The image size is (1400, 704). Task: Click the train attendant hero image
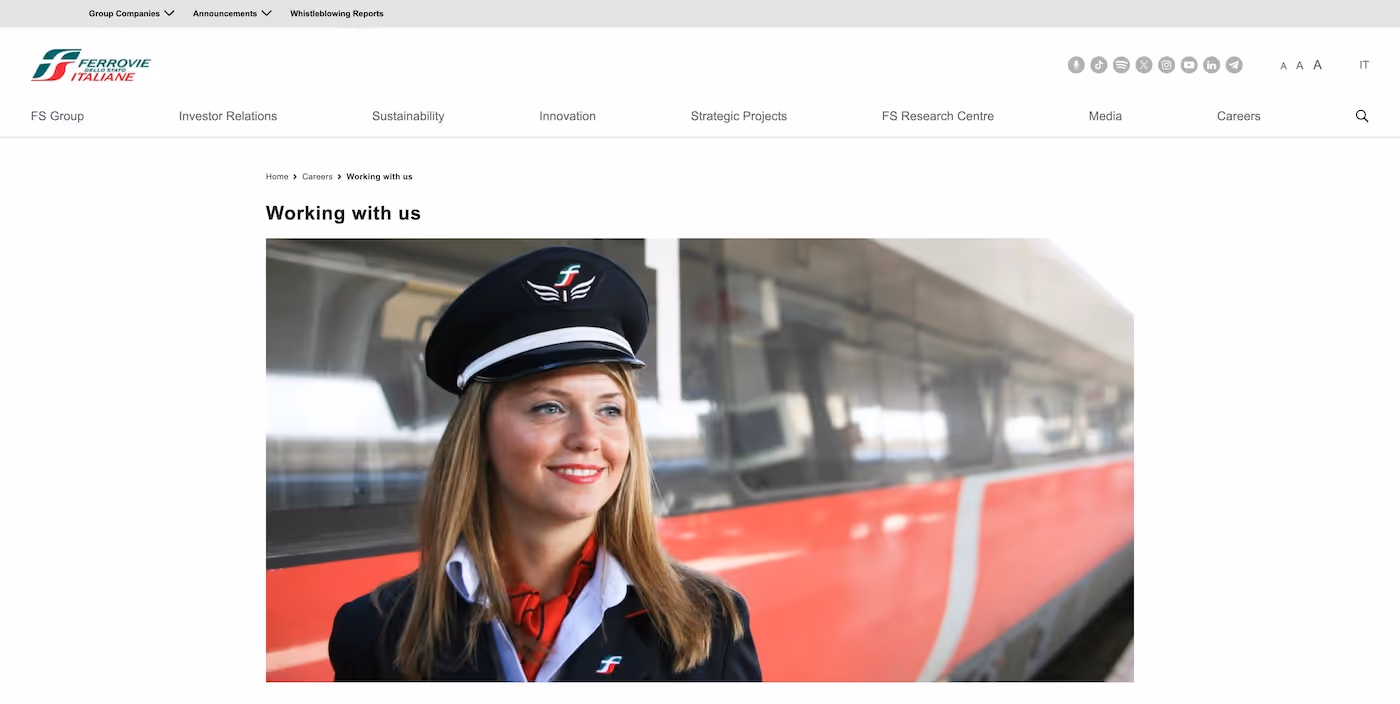click(x=700, y=460)
